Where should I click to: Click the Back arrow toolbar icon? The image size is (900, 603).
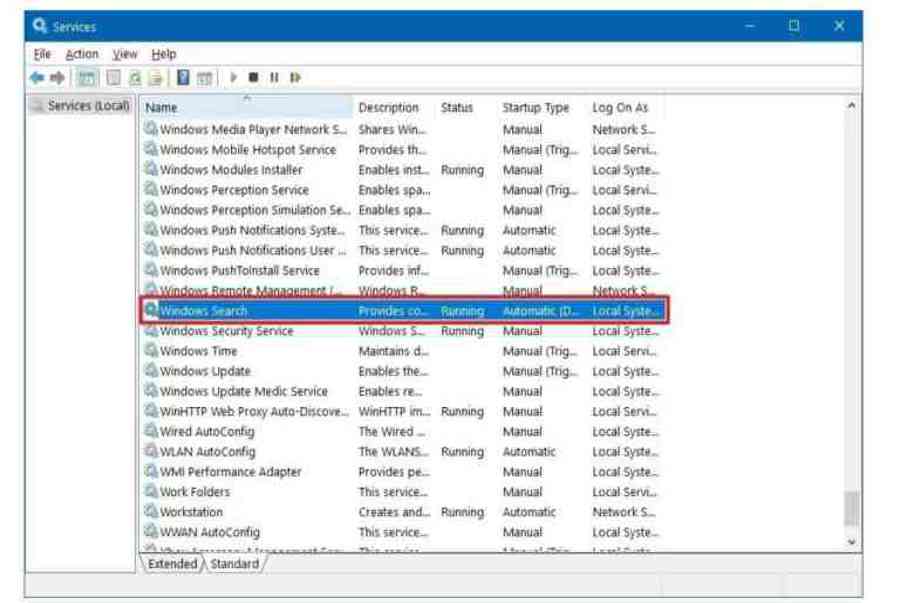[x=38, y=77]
